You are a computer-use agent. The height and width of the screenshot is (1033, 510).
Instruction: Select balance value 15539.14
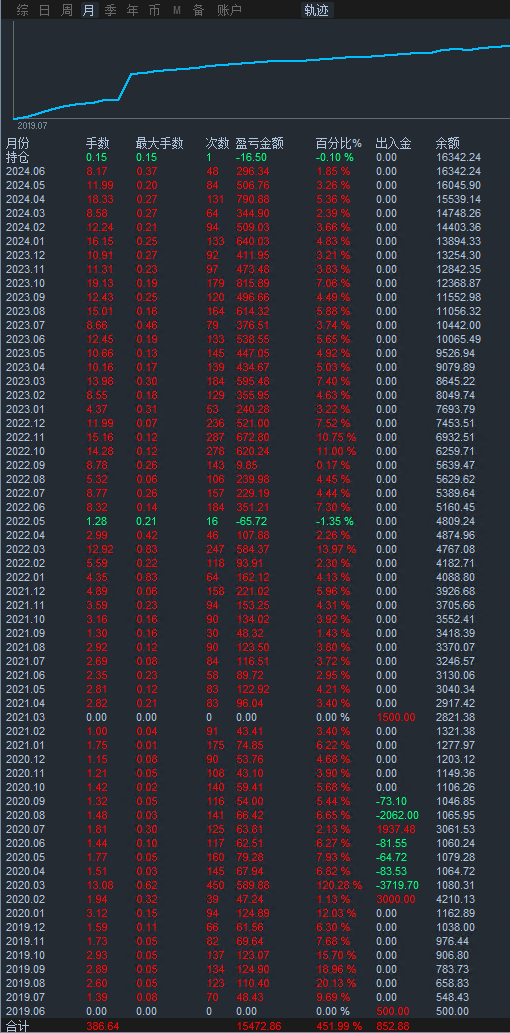459,199
